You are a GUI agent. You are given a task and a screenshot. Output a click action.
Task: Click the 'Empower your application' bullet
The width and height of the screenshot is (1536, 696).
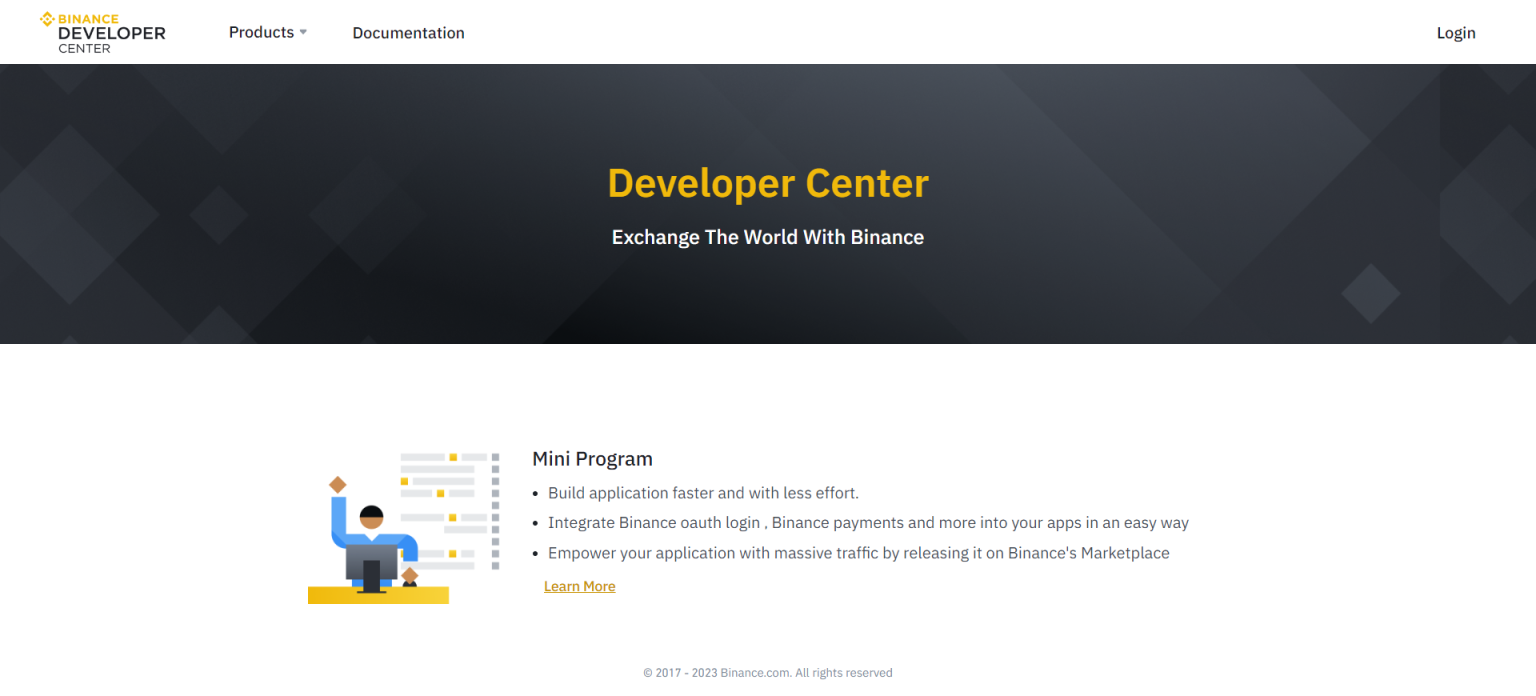pos(858,553)
